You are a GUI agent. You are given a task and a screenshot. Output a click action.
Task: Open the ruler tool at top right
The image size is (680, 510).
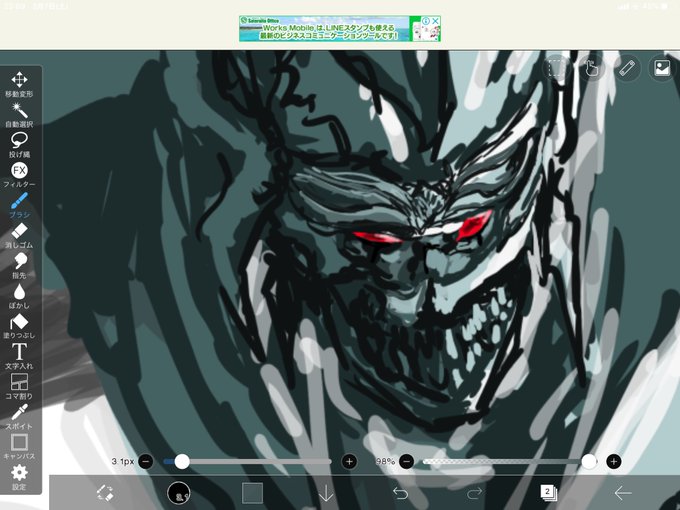[627, 68]
